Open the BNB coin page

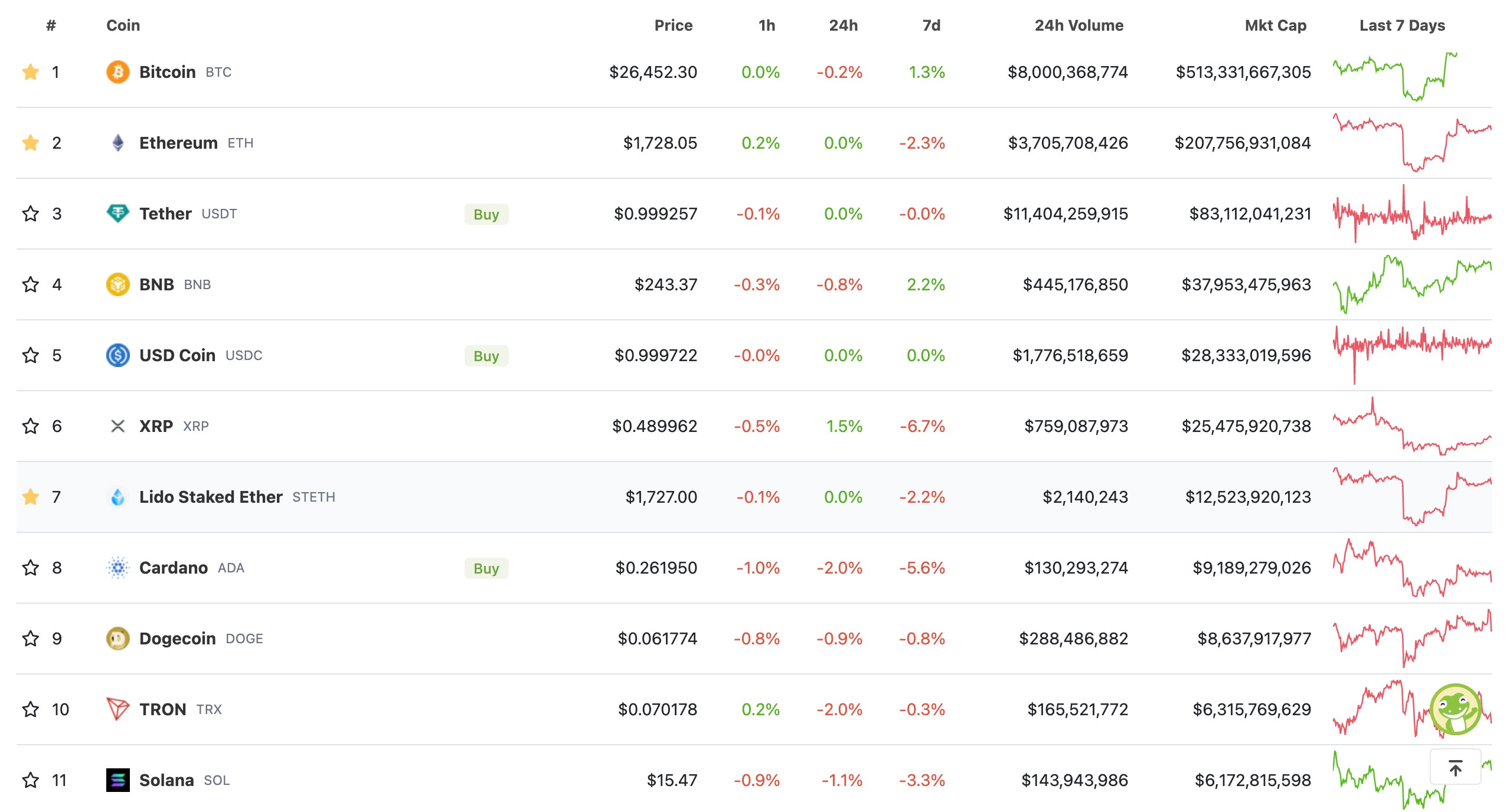coord(156,284)
